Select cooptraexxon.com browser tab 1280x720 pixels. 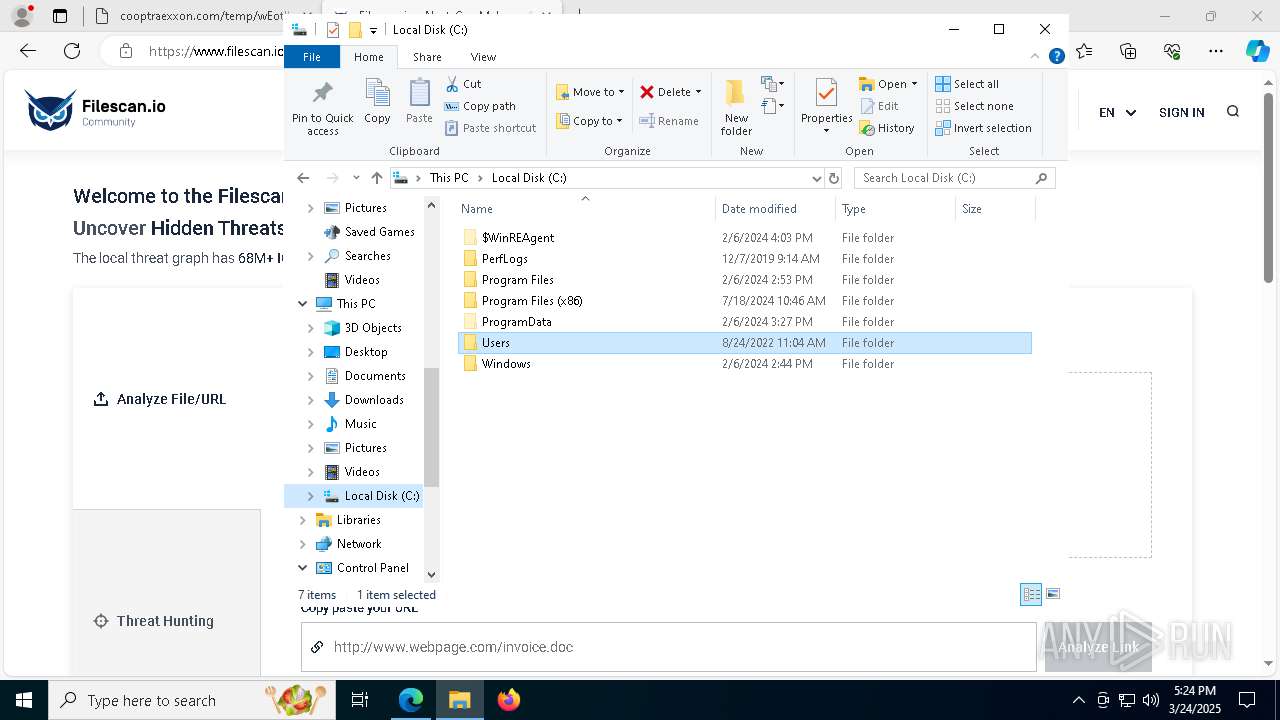pyautogui.click(x=190, y=16)
